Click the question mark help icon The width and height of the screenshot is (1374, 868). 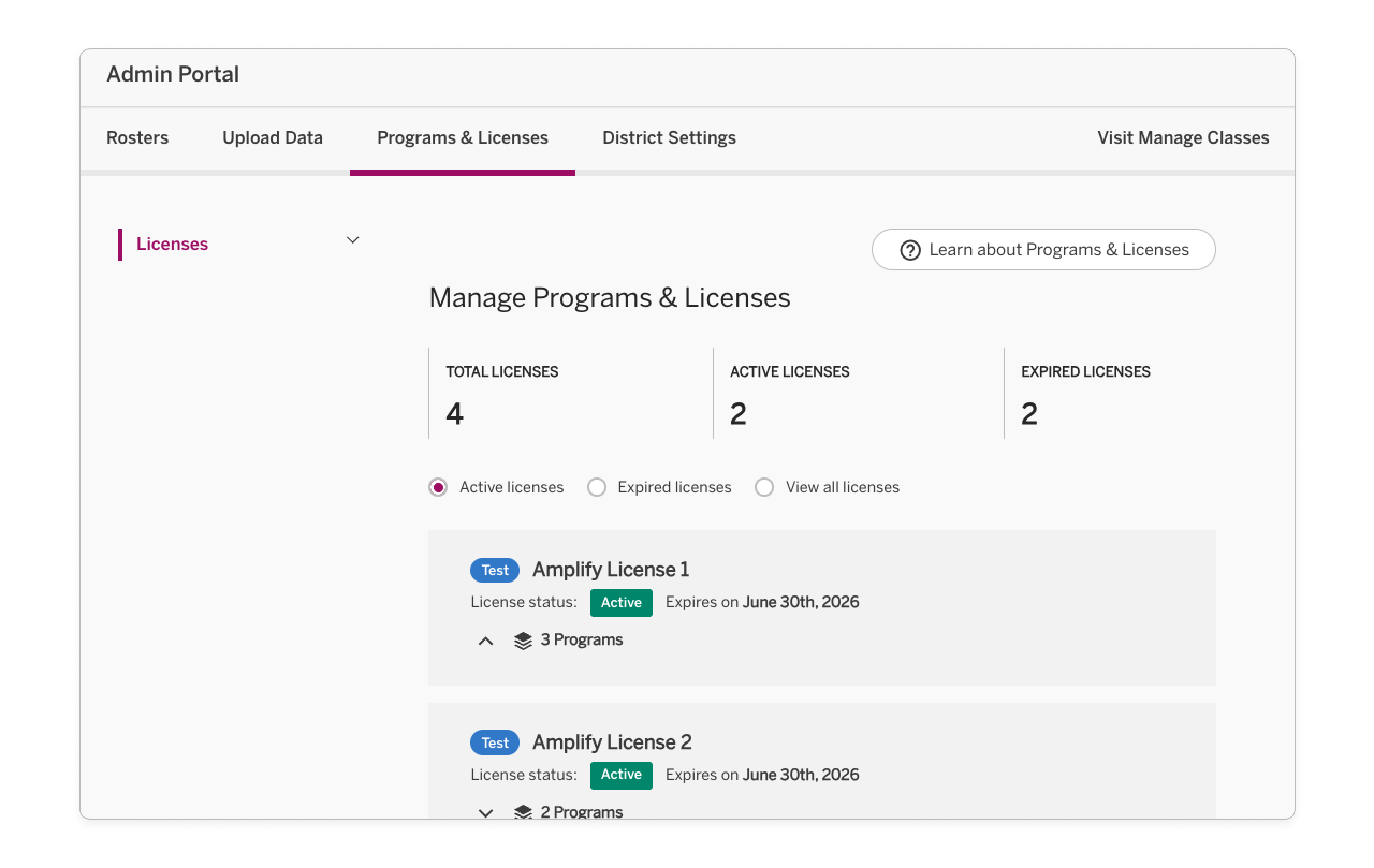click(910, 250)
